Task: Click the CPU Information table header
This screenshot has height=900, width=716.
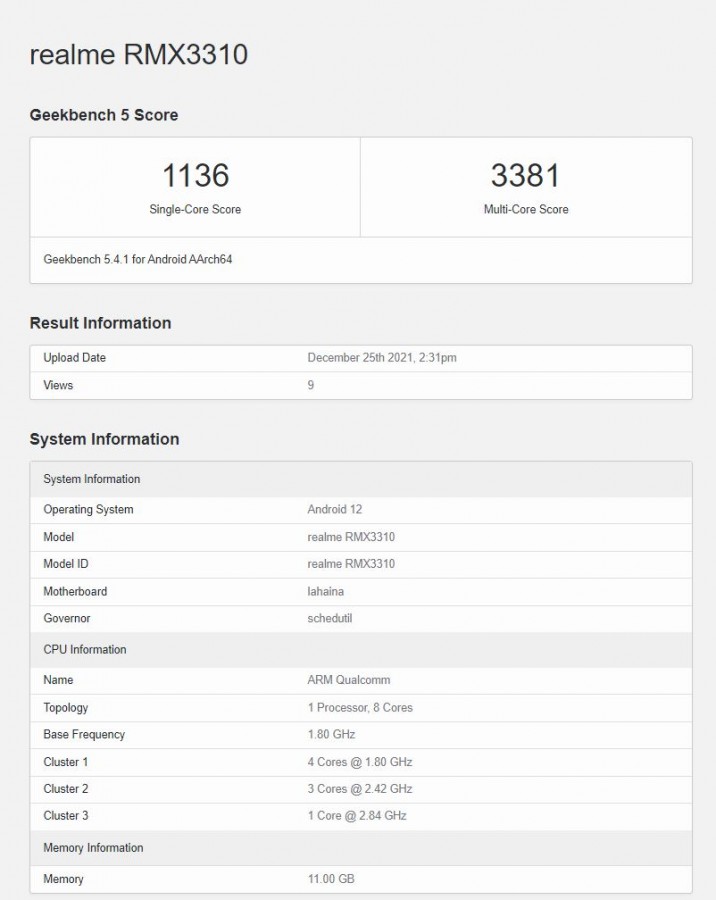Action: (85, 650)
